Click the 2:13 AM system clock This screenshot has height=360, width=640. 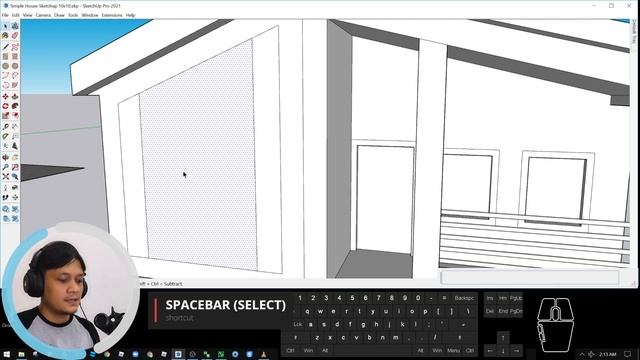click(608, 354)
